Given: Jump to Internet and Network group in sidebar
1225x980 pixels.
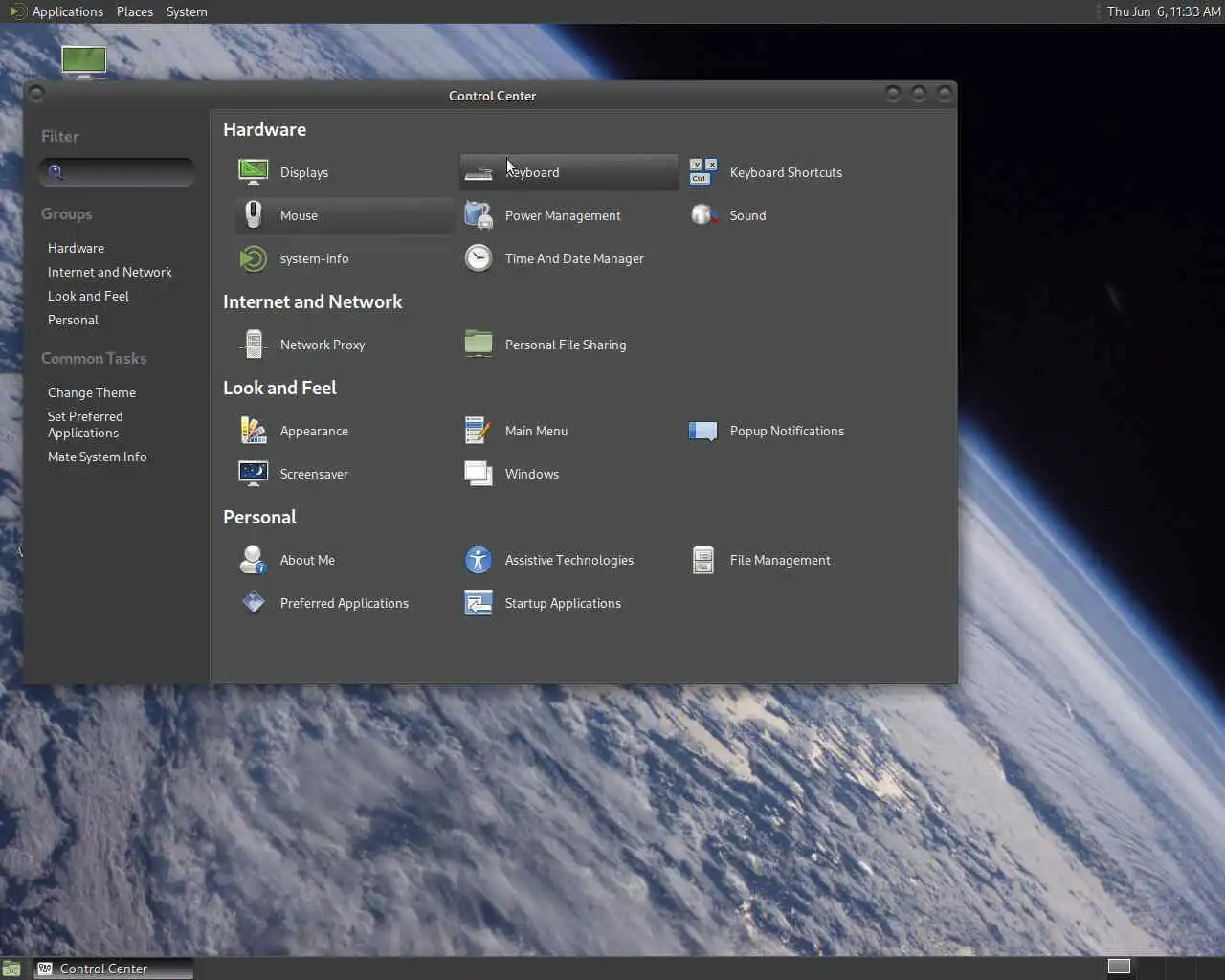Looking at the screenshot, I should 110,272.
